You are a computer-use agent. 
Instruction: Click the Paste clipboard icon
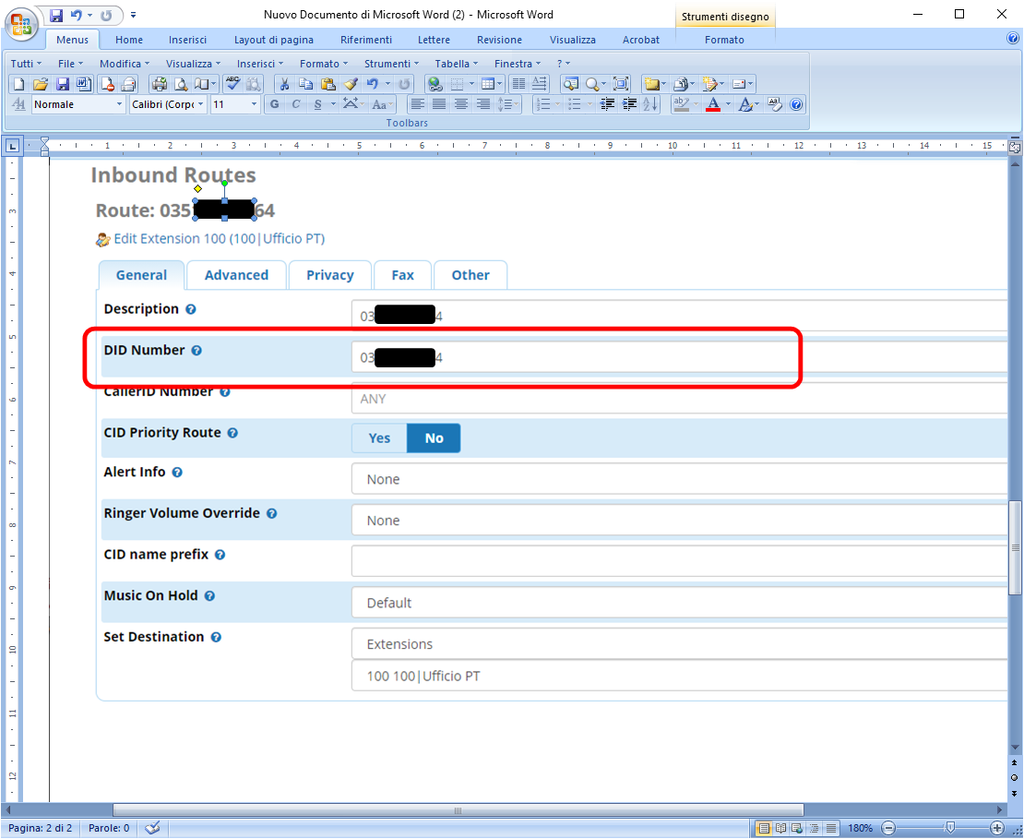click(x=328, y=84)
